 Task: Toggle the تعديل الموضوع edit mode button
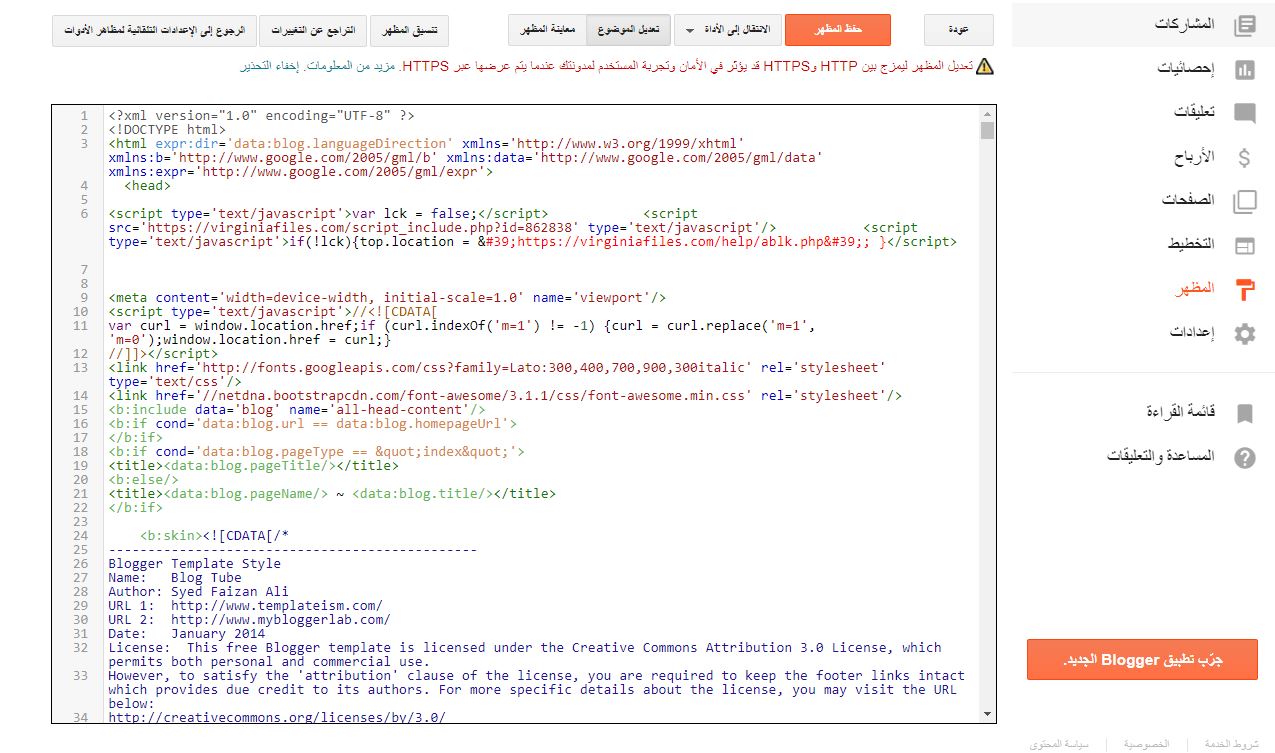(x=626, y=30)
